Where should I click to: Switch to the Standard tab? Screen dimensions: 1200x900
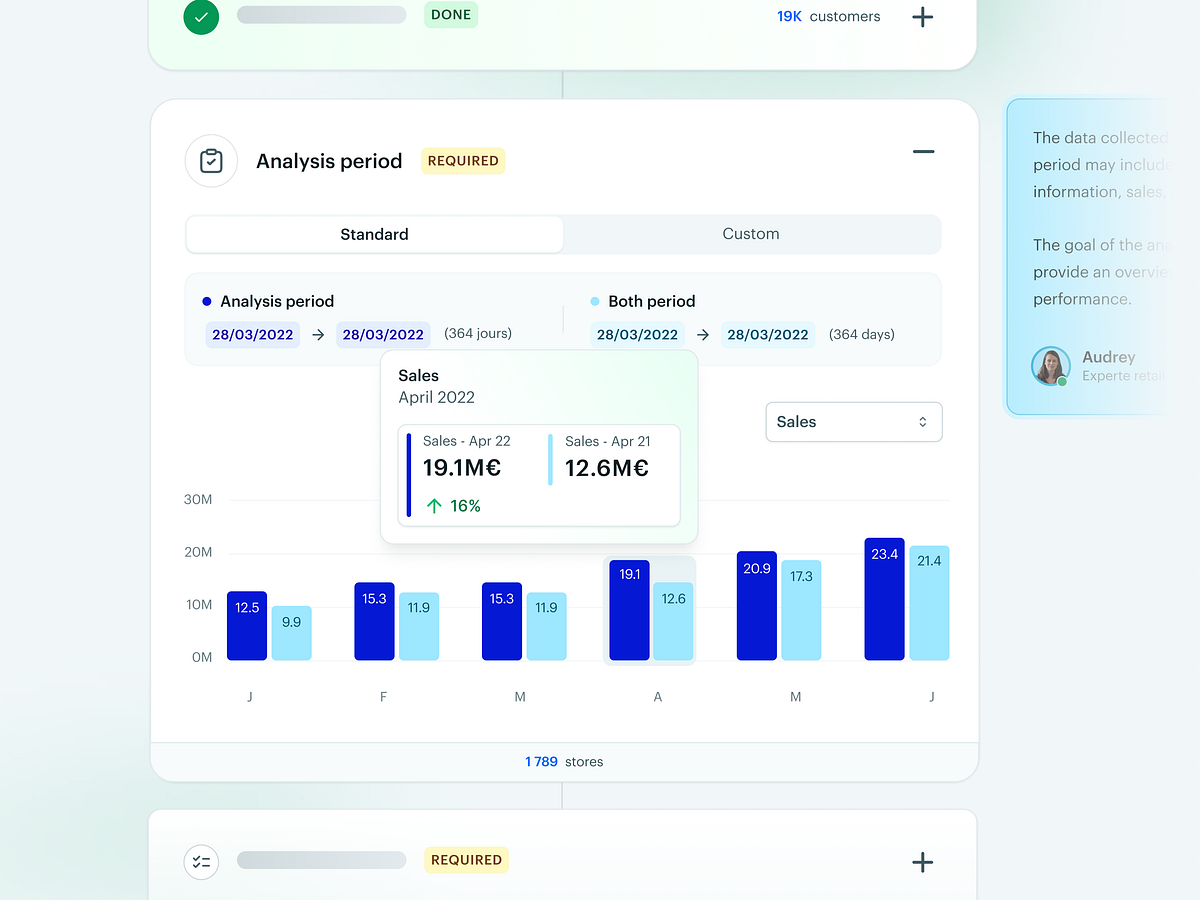coord(374,234)
